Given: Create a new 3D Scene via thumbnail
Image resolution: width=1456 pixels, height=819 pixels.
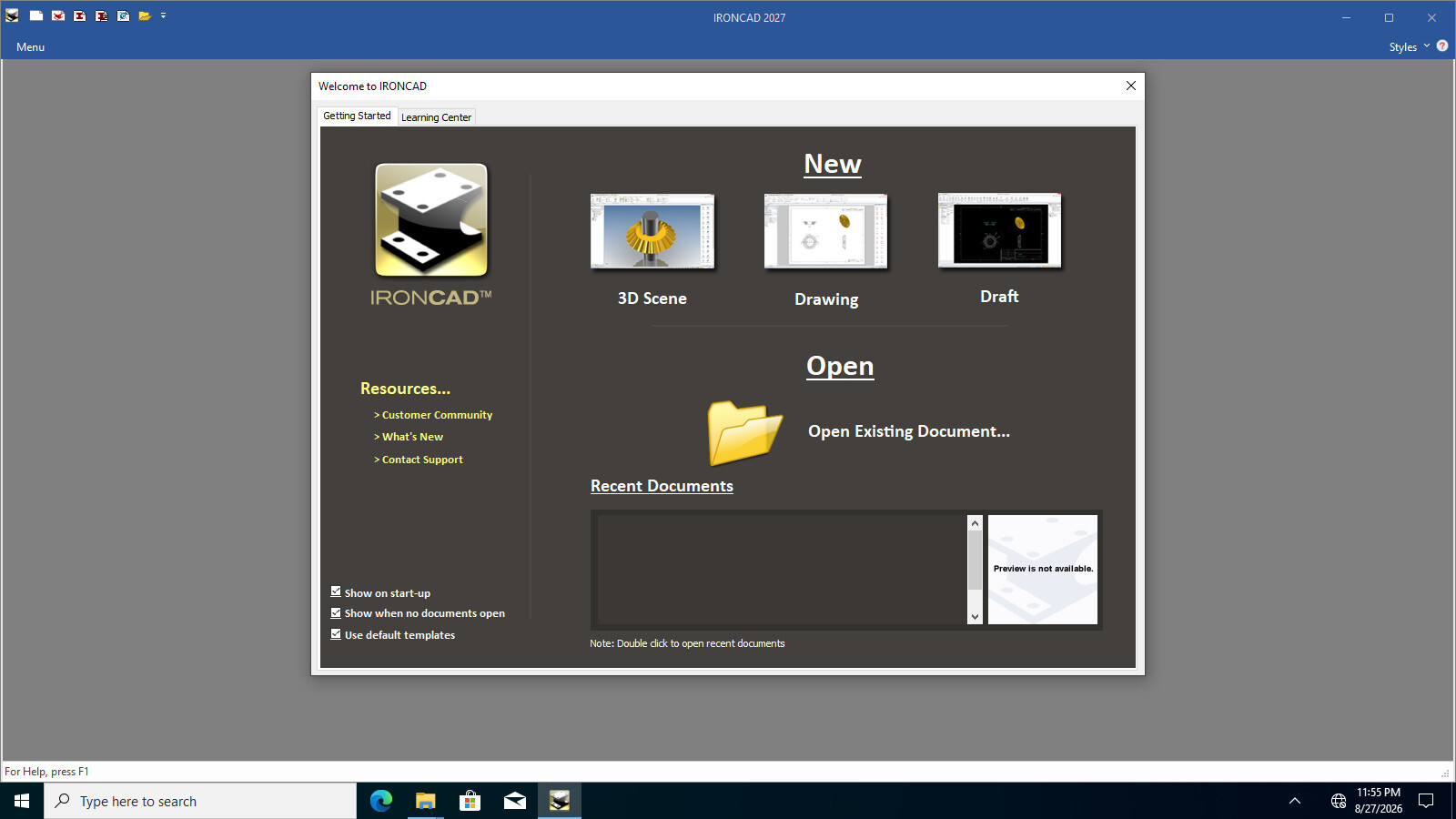Looking at the screenshot, I should click(x=652, y=231).
